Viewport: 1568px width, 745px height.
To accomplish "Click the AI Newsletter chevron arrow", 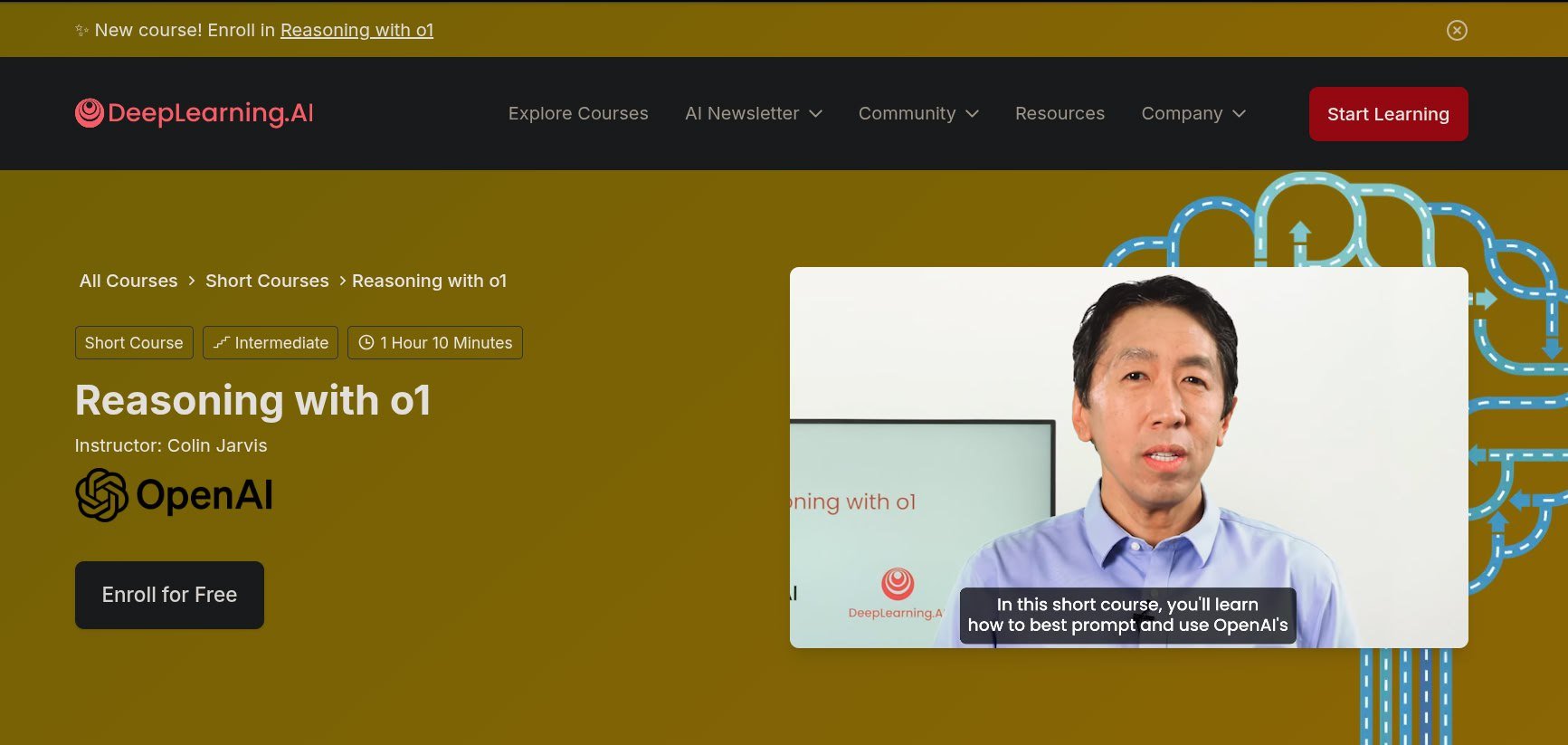I will point(815,113).
